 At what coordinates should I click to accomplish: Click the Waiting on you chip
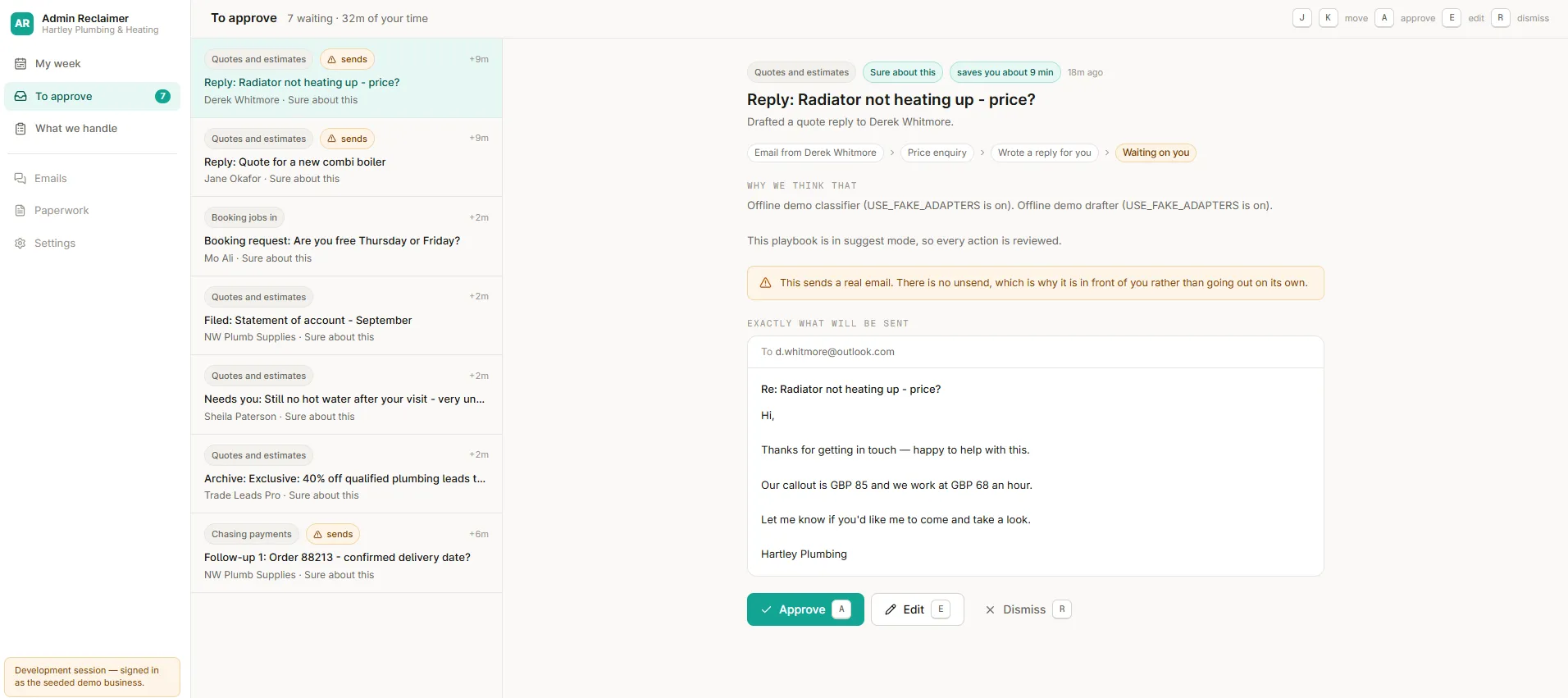pyautogui.click(x=1155, y=153)
